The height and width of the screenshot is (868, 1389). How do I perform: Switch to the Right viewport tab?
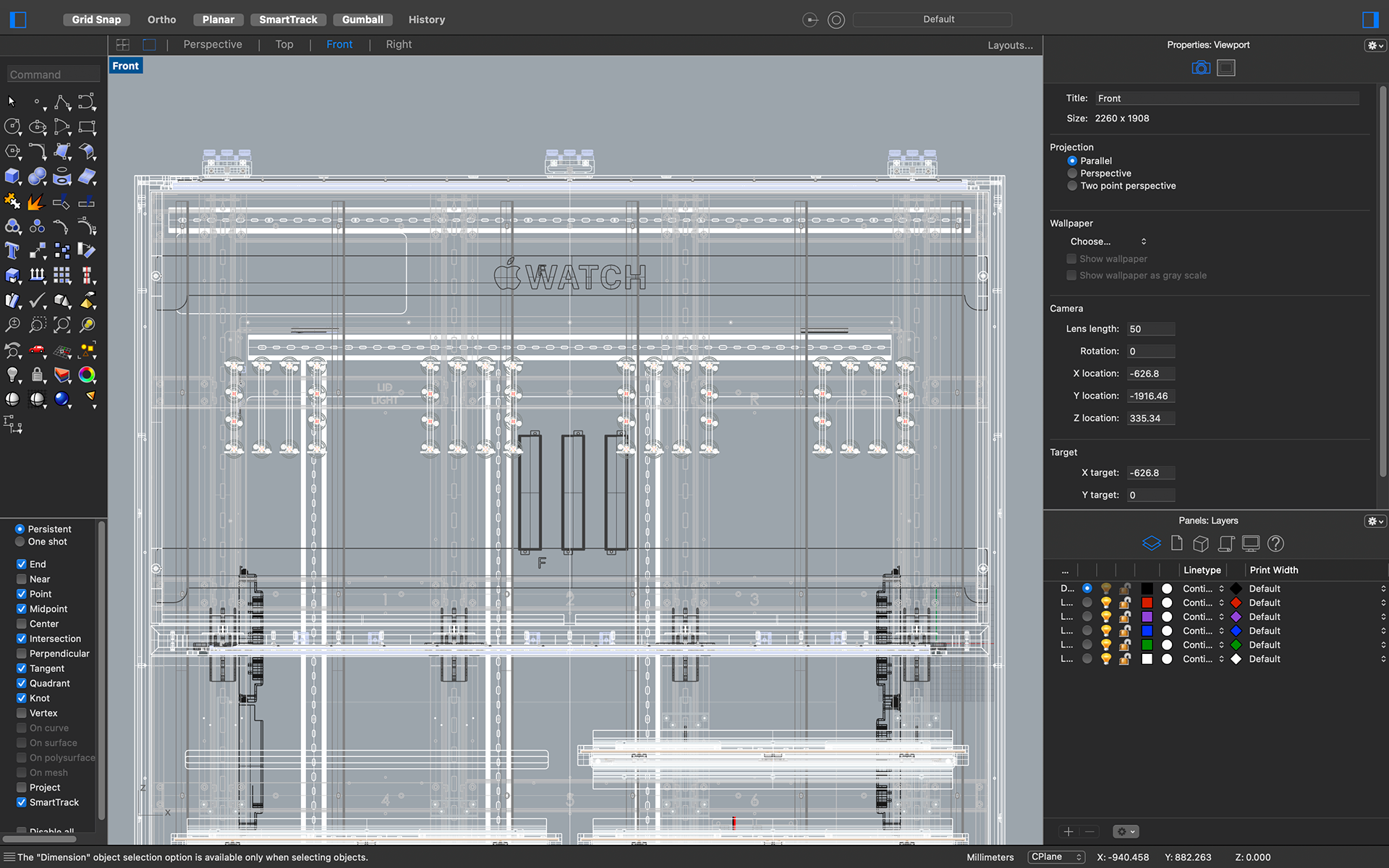(x=399, y=45)
